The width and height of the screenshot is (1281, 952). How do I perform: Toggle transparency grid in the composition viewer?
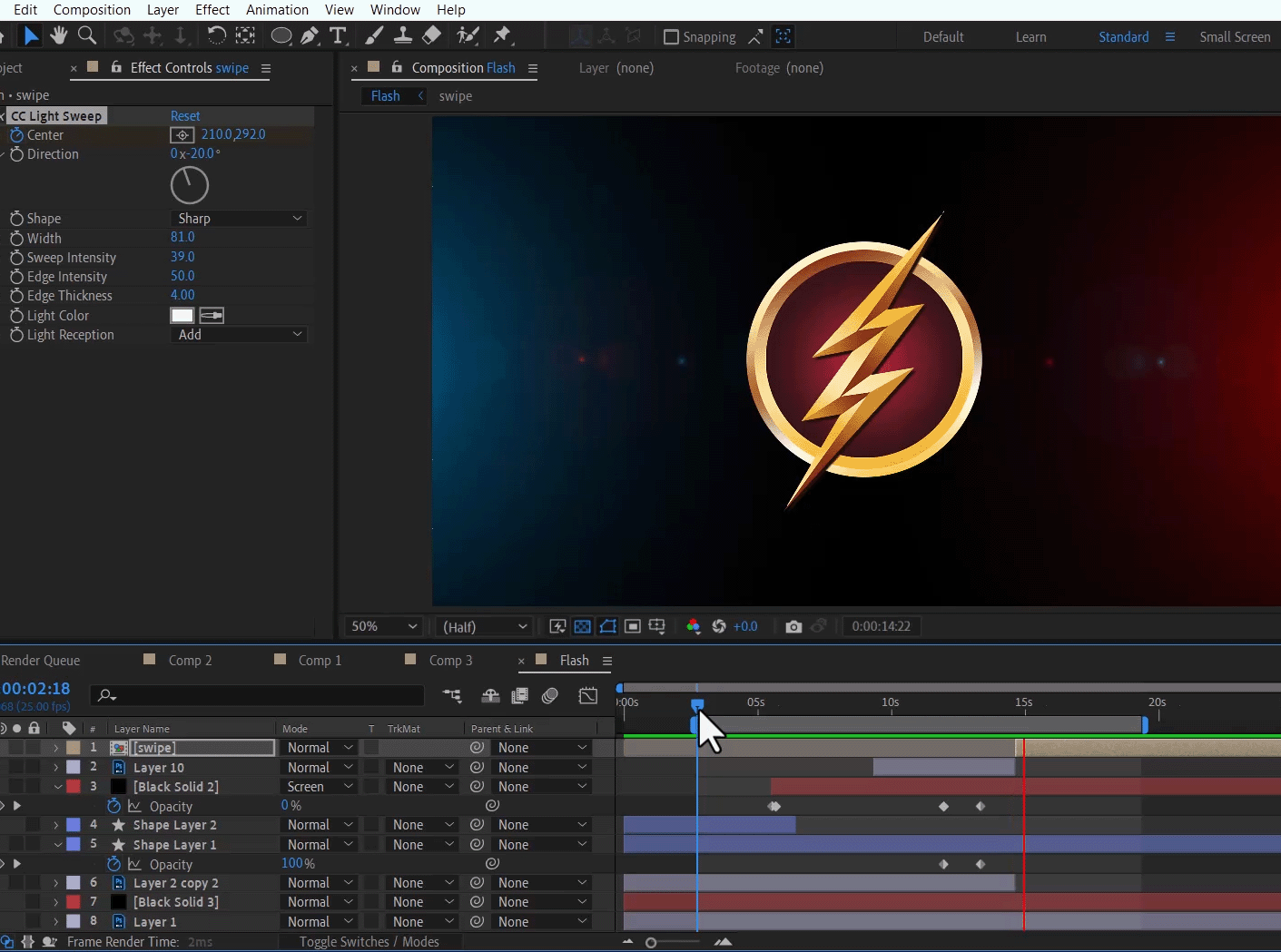pos(582,626)
